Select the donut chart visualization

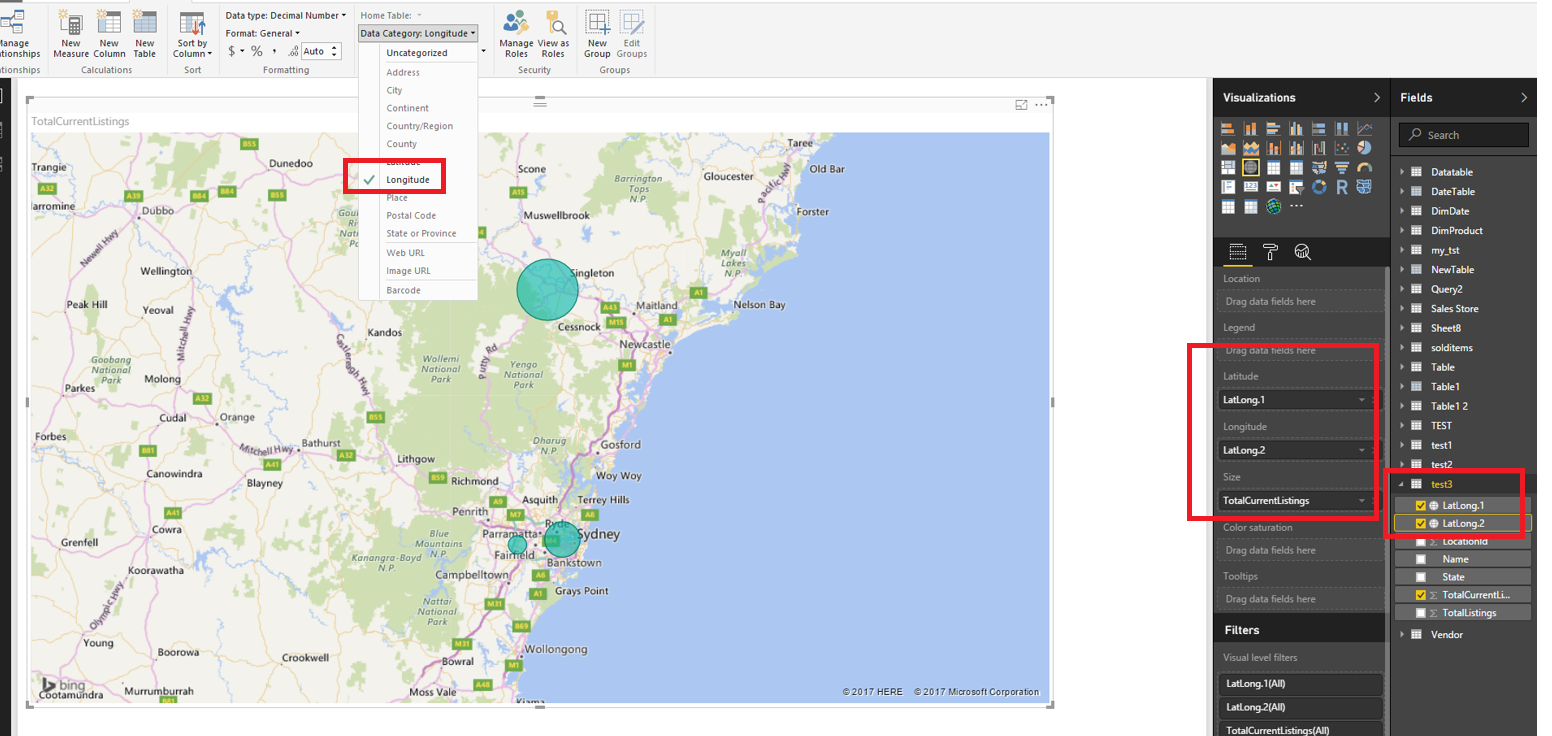[x=1319, y=187]
